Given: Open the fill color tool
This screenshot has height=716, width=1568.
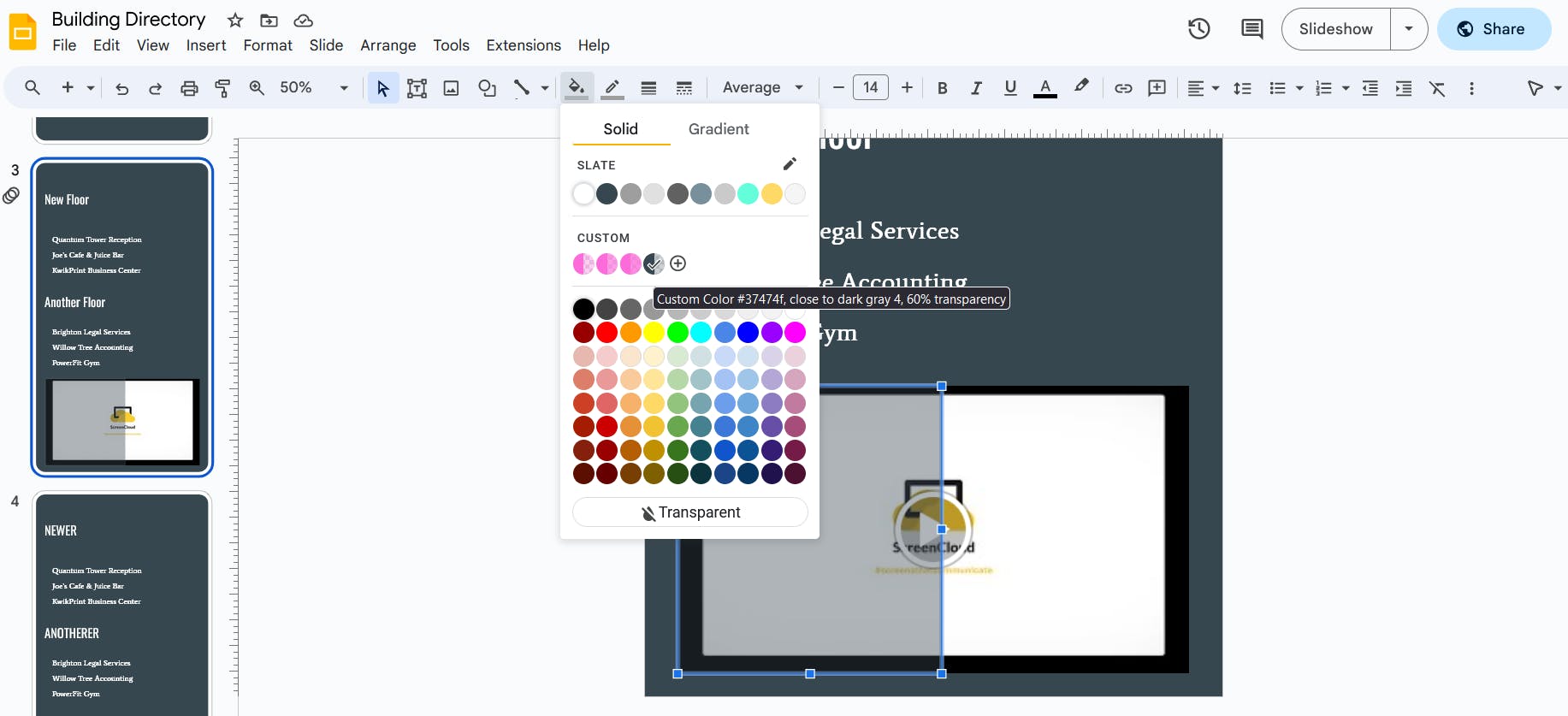Looking at the screenshot, I should coord(577,87).
